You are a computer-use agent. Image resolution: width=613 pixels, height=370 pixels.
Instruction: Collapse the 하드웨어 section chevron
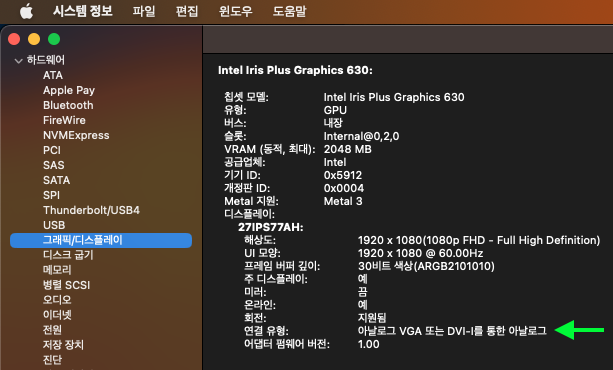[18, 61]
